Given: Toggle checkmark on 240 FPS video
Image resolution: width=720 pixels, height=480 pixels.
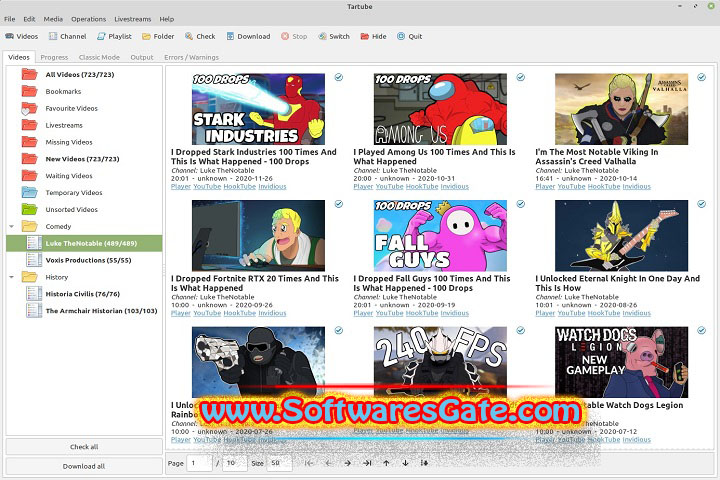Looking at the screenshot, I should [521, 330].
